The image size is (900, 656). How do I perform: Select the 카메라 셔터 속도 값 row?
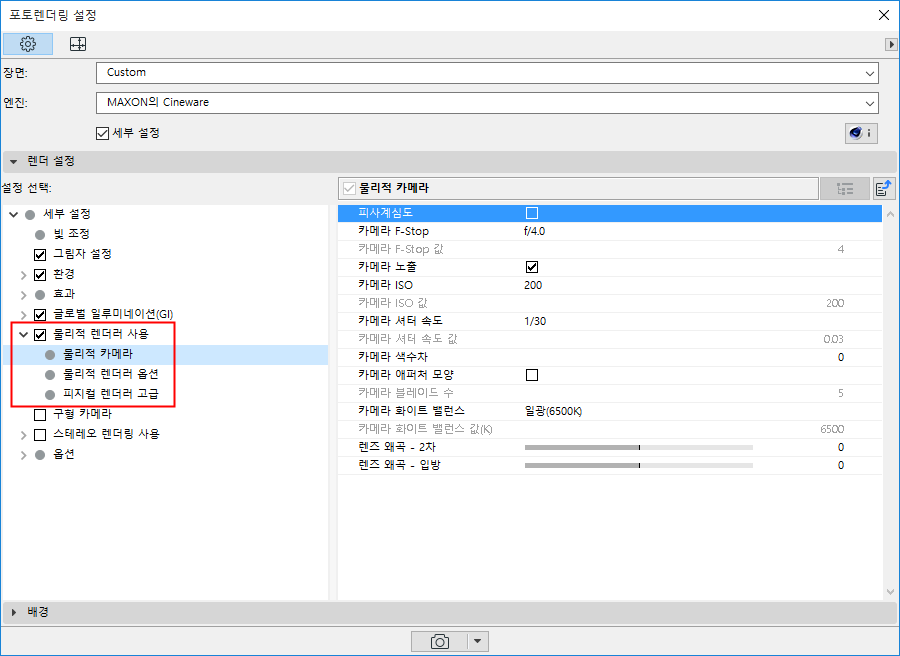click(610, 339)
